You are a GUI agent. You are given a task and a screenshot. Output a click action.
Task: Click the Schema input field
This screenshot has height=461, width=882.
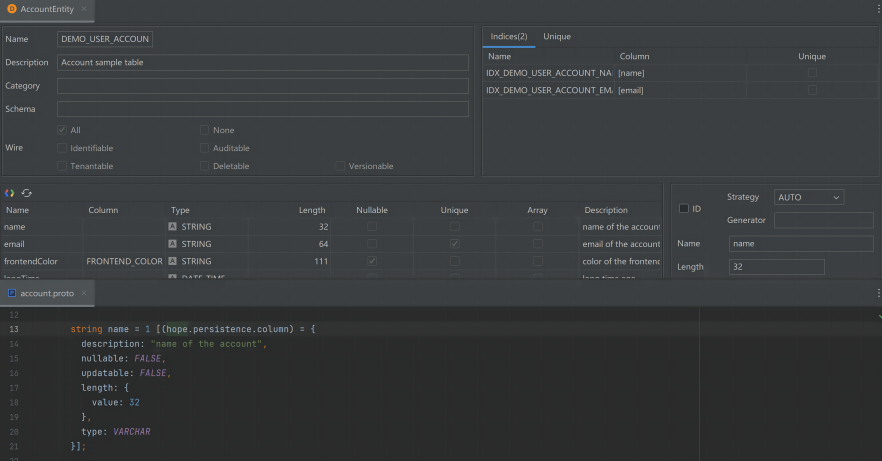click(262, 109)
